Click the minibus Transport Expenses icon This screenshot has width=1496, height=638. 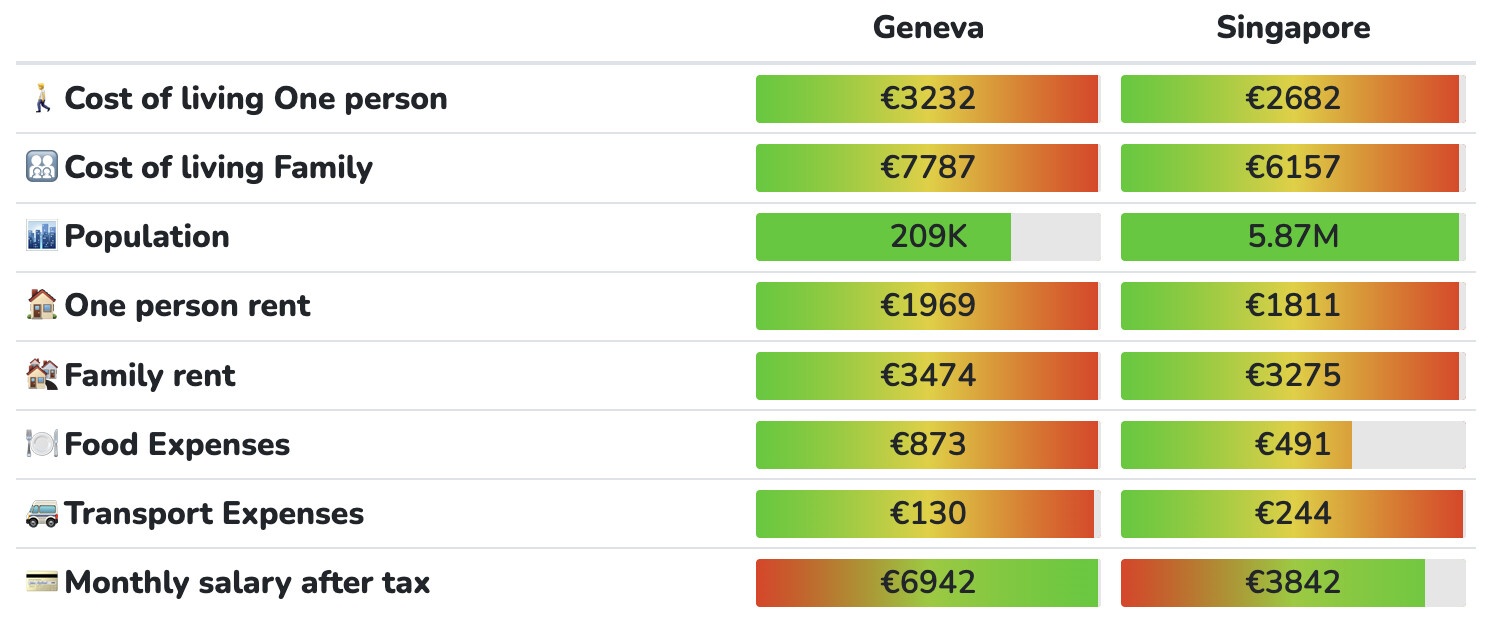pos(42,513)
